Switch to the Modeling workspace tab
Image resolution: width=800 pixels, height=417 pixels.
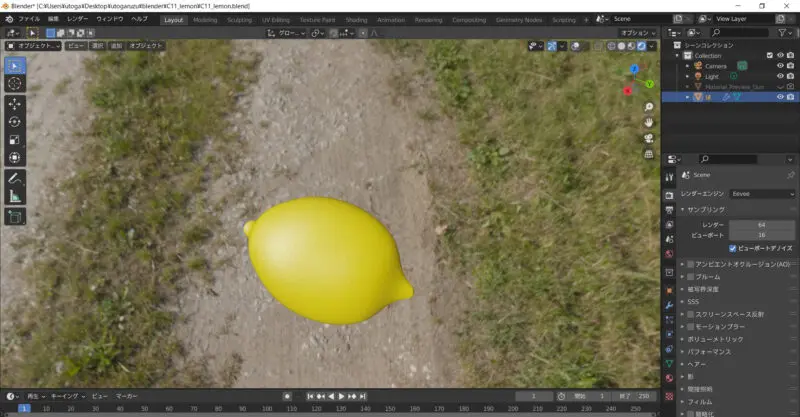[205, 20]
